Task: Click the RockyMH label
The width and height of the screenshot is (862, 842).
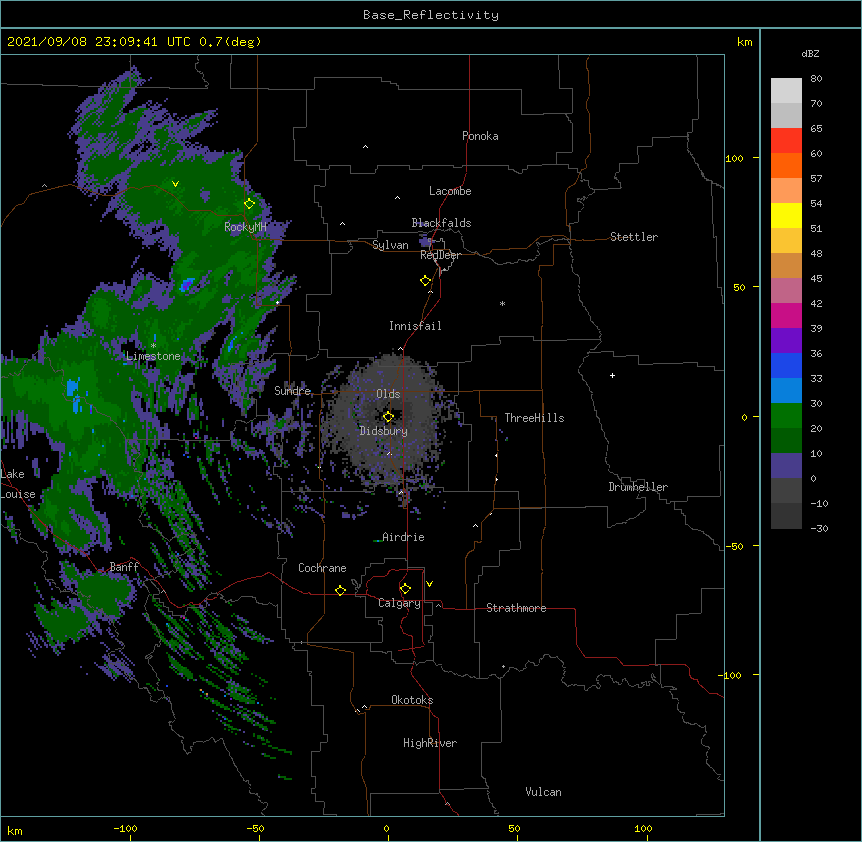Action: (x=245, y=227)
